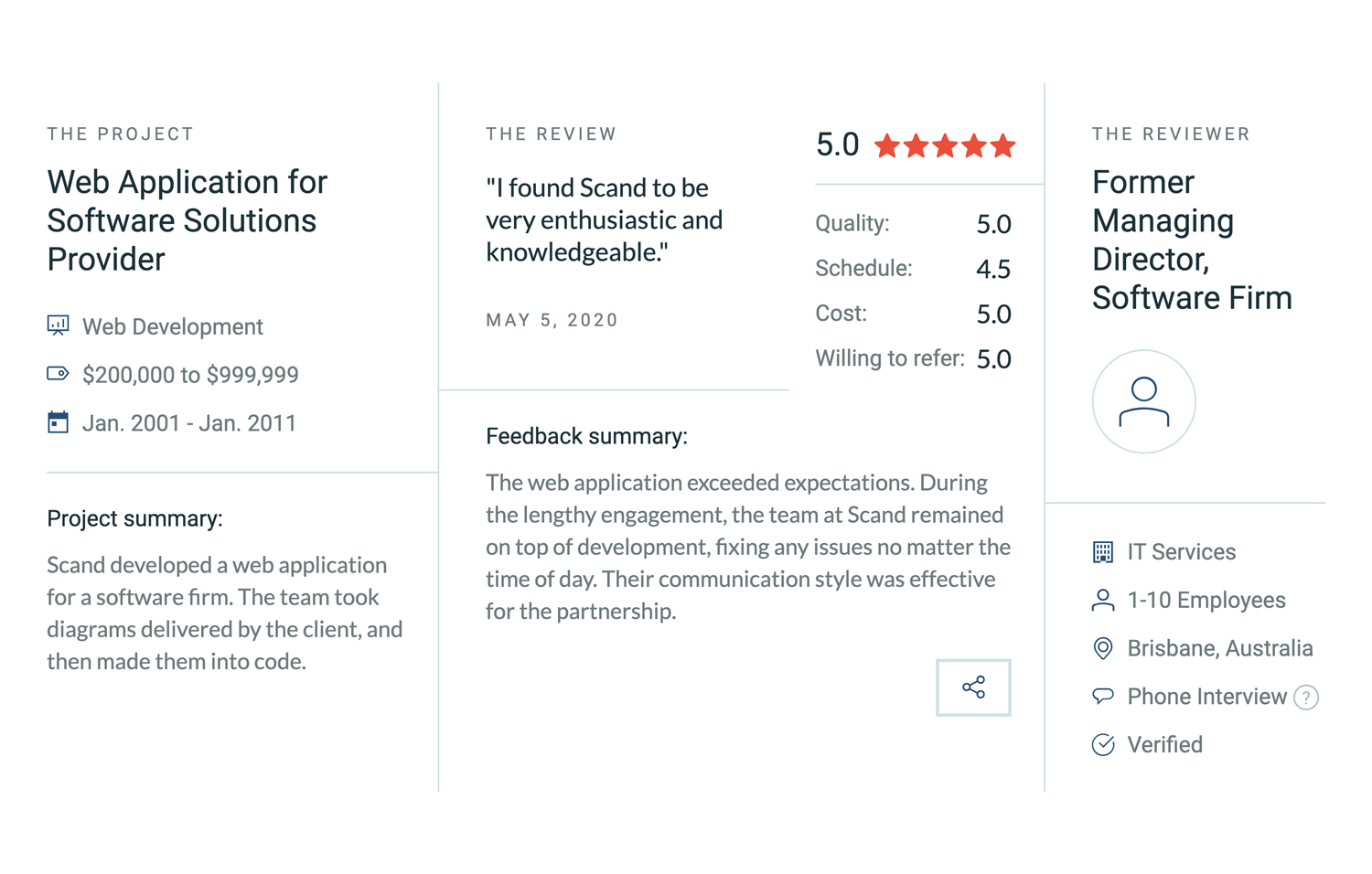Click the Former Managing Director reviewer title
The width and height of the screenshot is (1372, 874).
(1191, 240)
